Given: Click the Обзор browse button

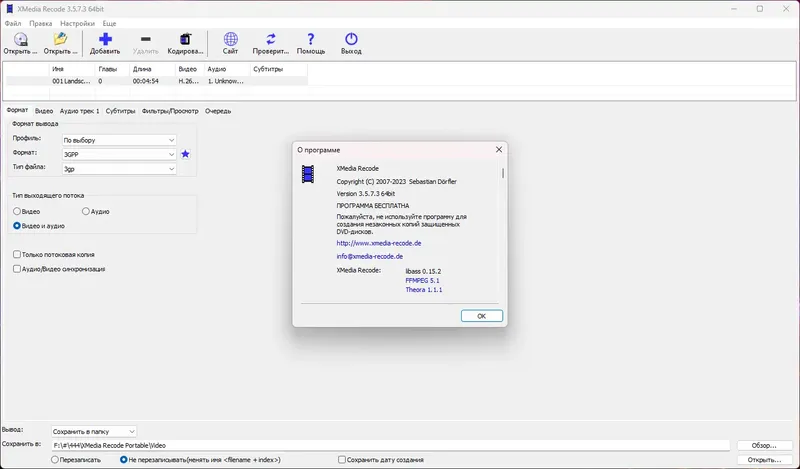Looking at the screenshot, I should [764, 446].
